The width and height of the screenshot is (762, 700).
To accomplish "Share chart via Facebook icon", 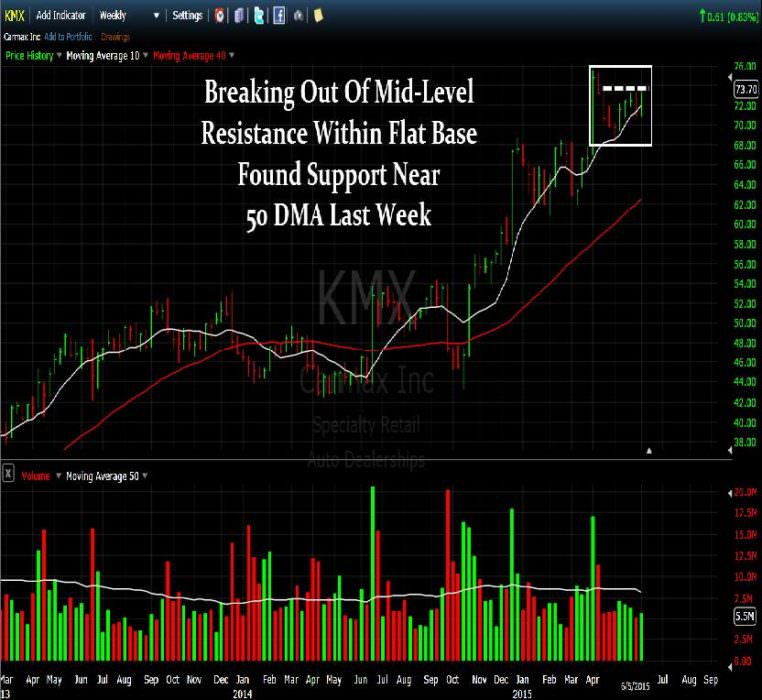I will click(279, 16).
